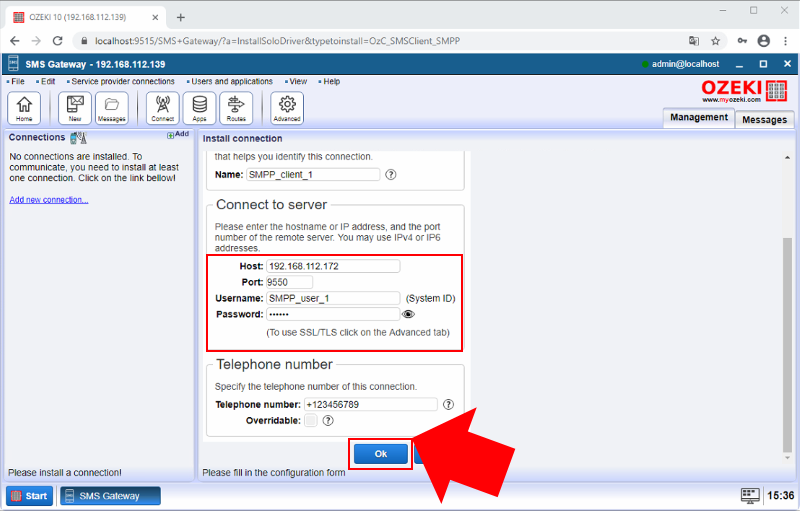Select the OZEKI 10 browser tab
The height and width of the screenshot is (511, 800).
(x=85, y=17)
